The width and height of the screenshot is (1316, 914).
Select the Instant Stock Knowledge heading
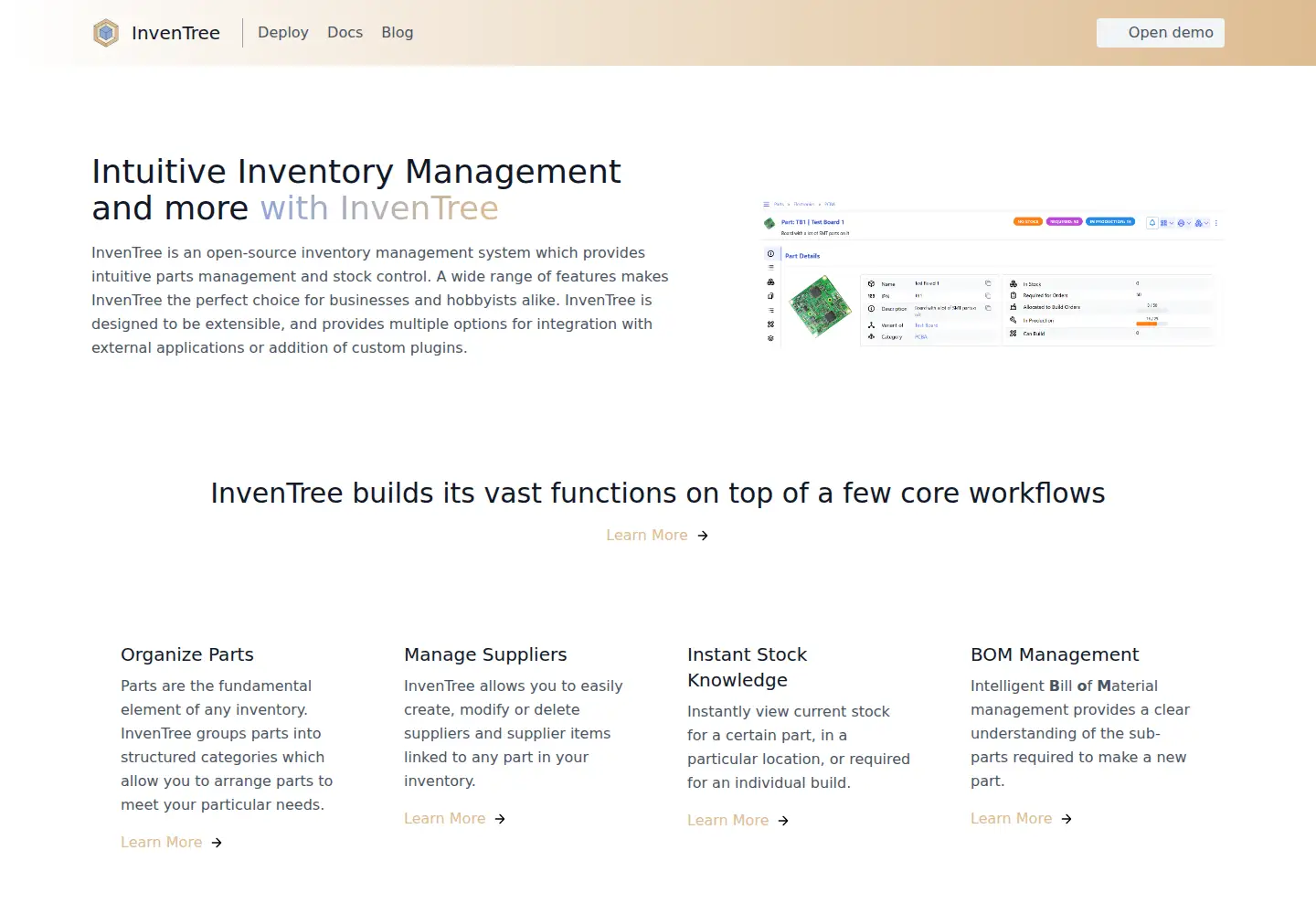(x=748, y=667)
